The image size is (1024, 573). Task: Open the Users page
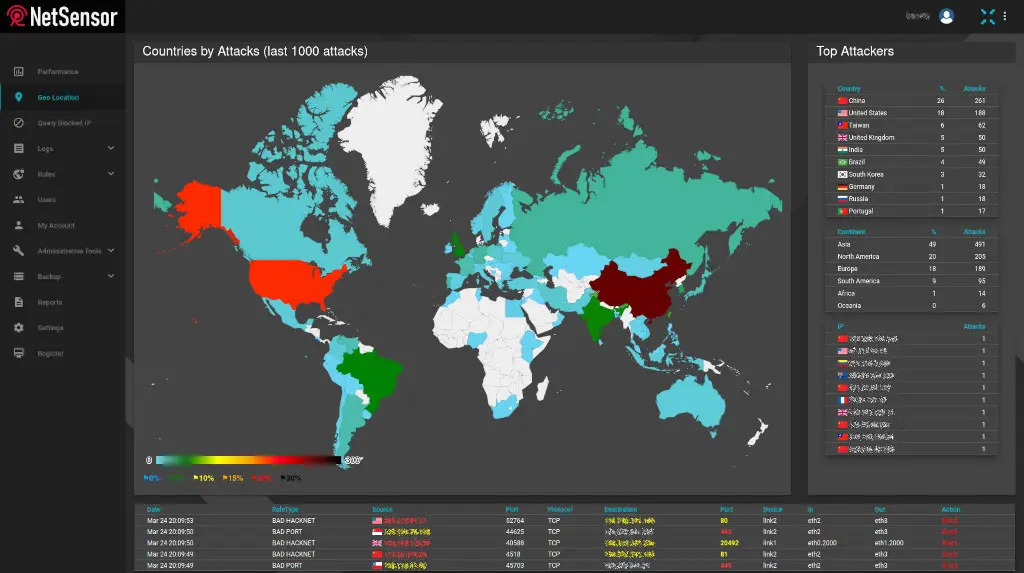pos(46,200)
